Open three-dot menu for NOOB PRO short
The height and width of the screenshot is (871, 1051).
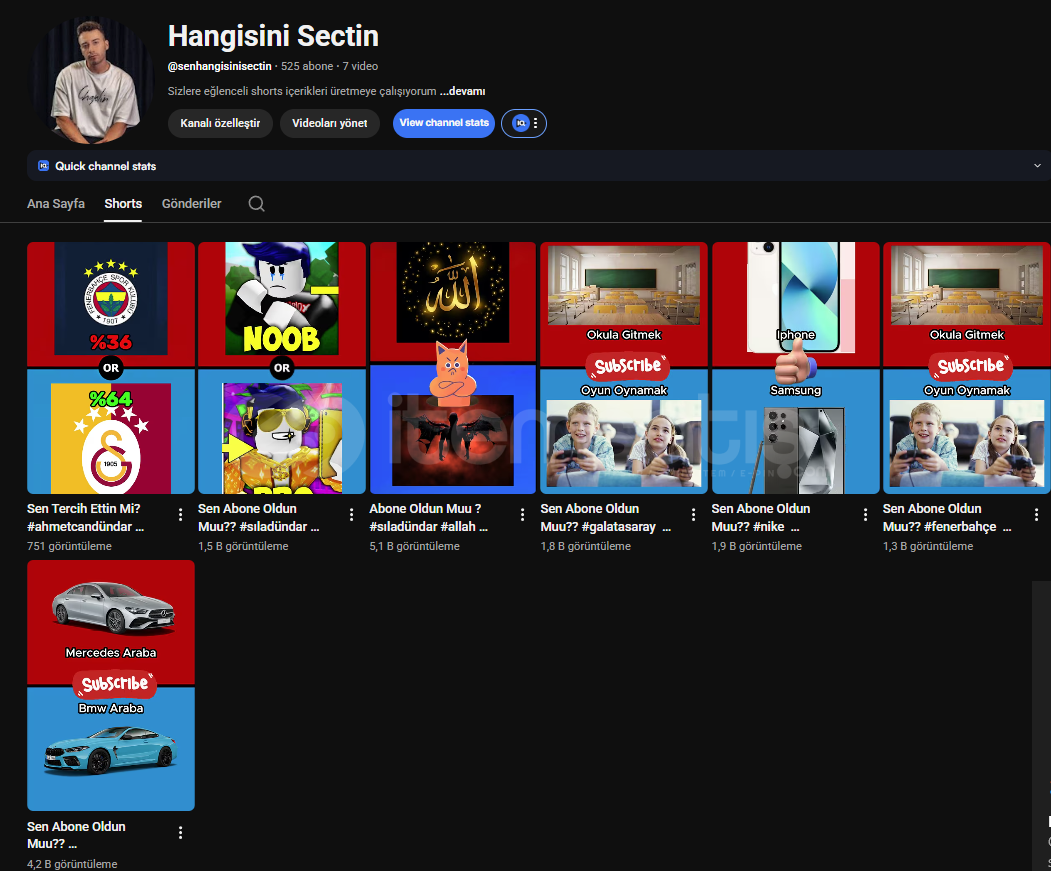(351, 515)
